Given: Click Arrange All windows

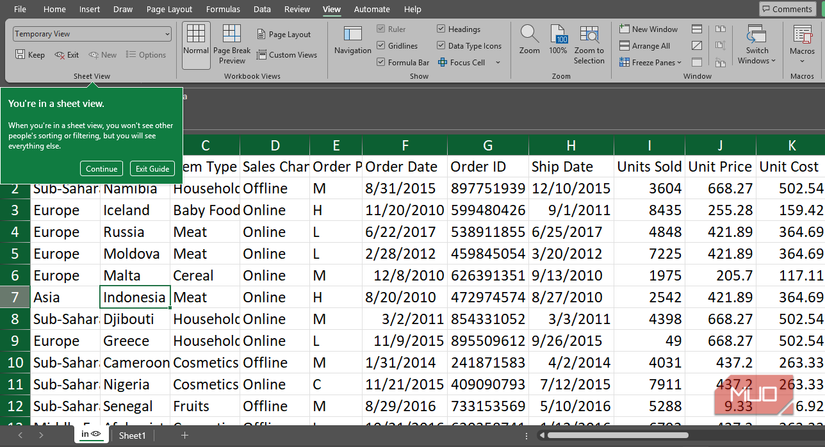Looking at the screenshot, I should pyautogui.click(x=645, y=46).
